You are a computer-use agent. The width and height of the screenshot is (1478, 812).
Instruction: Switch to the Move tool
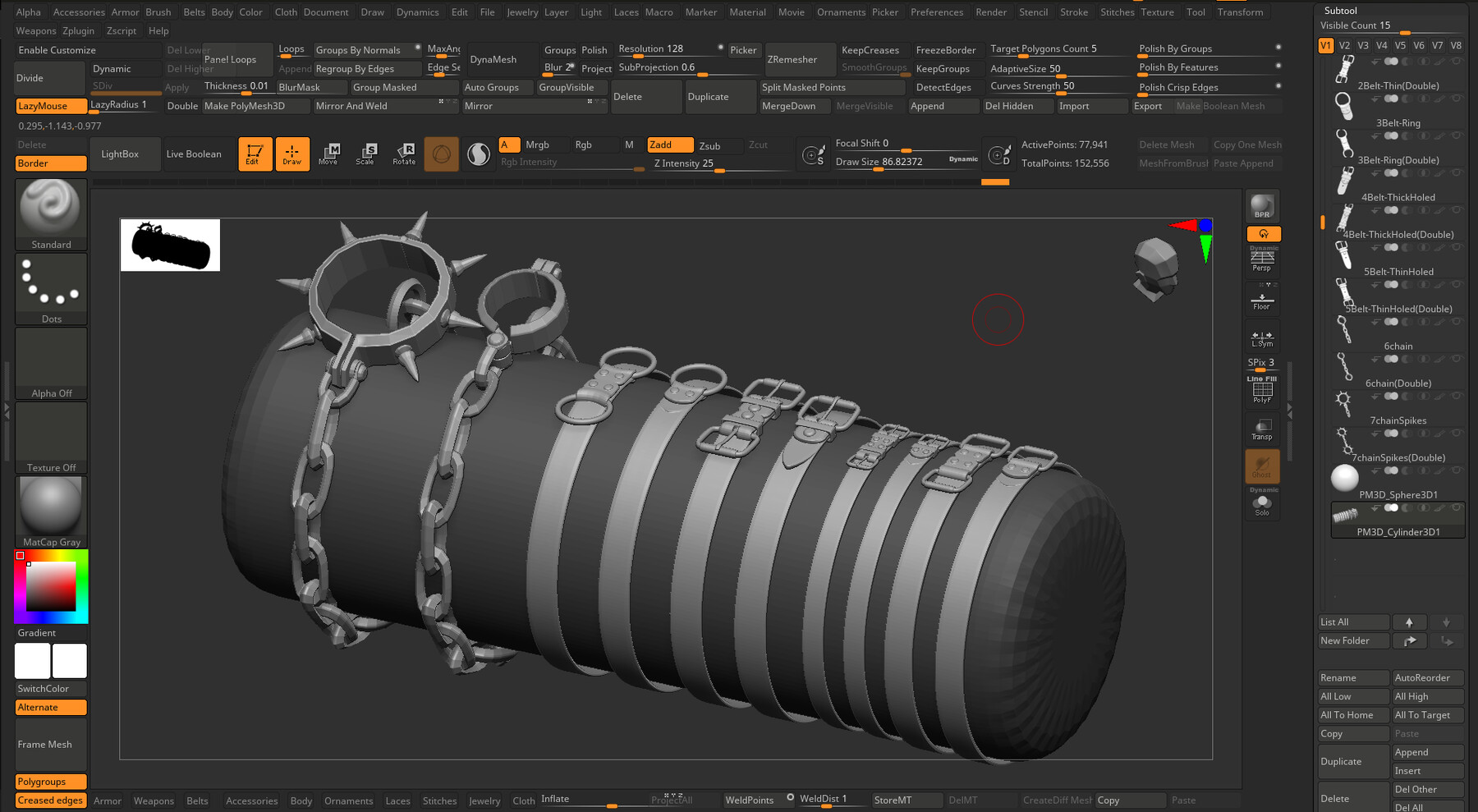coord(328,154)
